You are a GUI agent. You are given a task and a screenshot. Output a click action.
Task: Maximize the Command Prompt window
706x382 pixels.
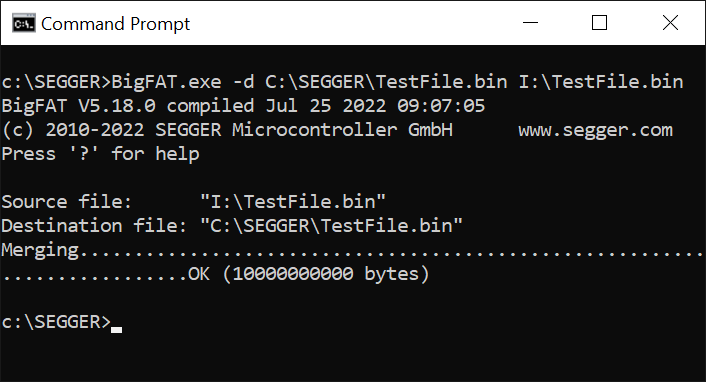(x=599, y=23)
